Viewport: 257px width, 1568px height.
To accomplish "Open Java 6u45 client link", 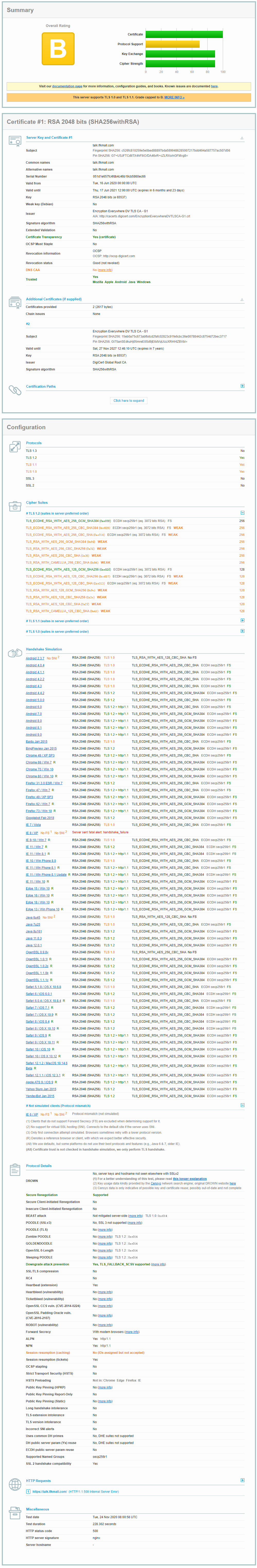I will pos(33,917).
